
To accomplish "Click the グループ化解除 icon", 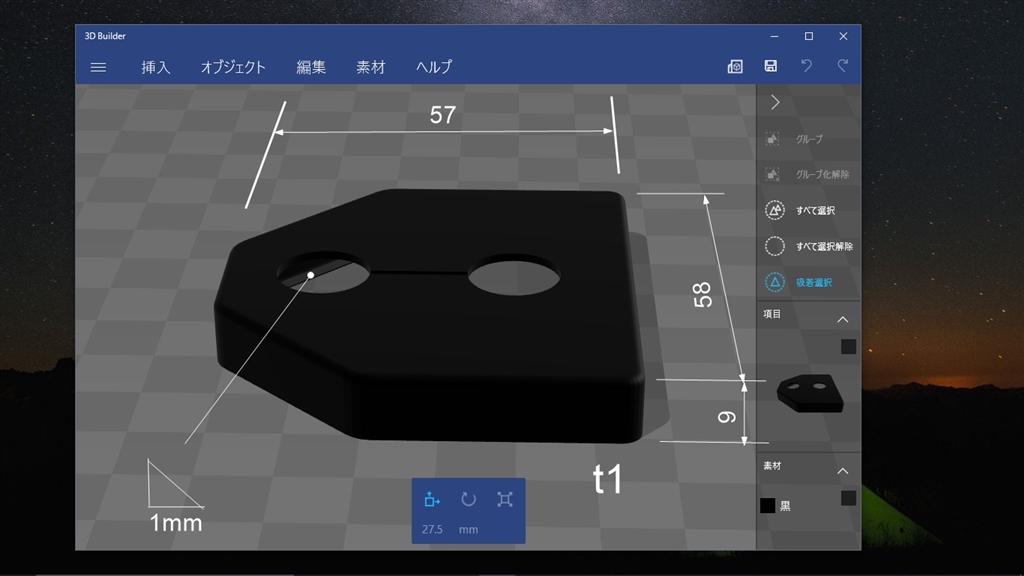I will click(773, 174).
